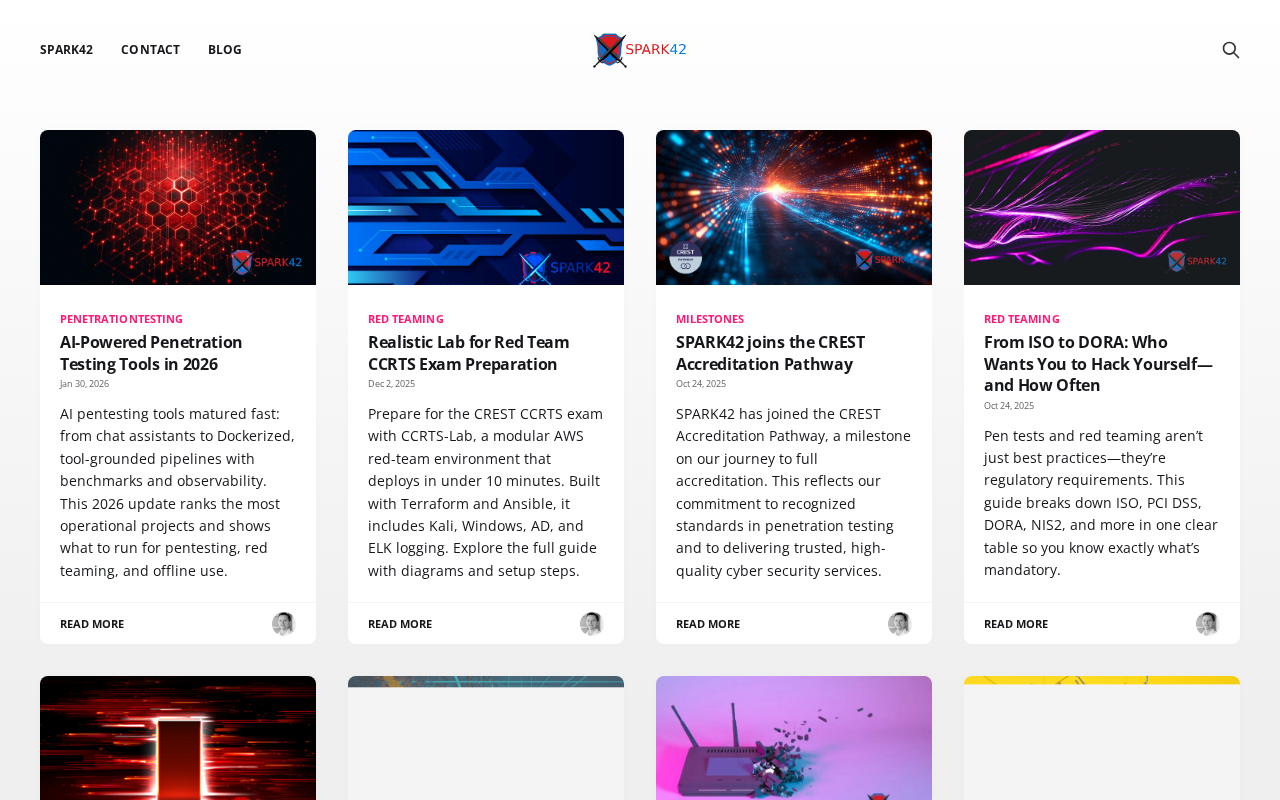Read more about AI-Powered Penetration Testing Tools
Image resolution: width=1280 pixels, height=800 pixels.
(x=92, y=624)
